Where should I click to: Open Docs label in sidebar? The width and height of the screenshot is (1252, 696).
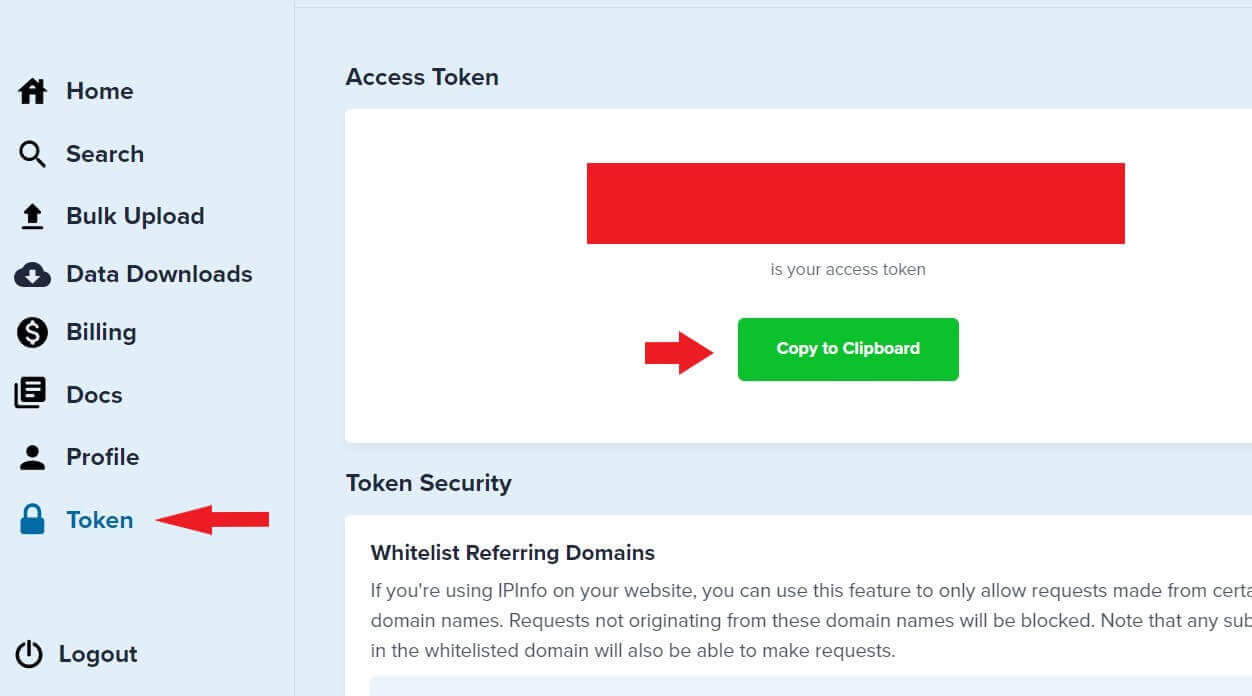pos(94,395)
